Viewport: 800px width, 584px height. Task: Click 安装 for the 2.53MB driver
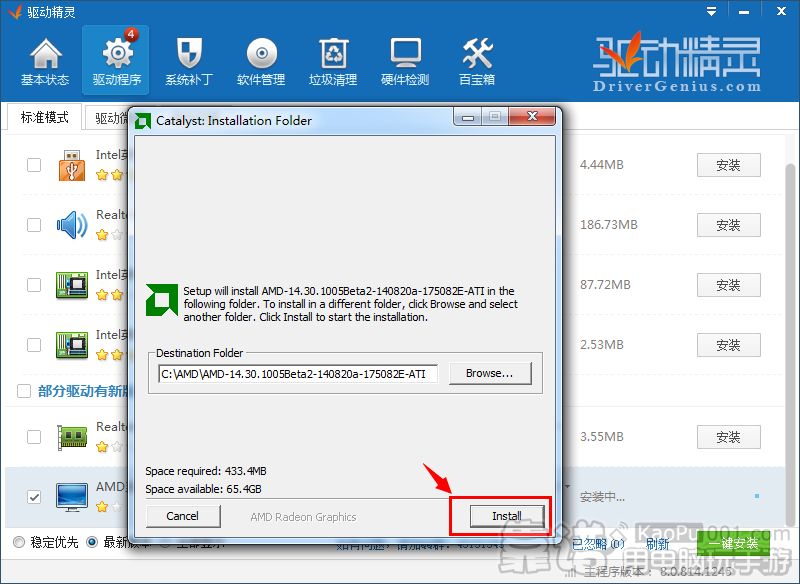(x=729, y=345)
